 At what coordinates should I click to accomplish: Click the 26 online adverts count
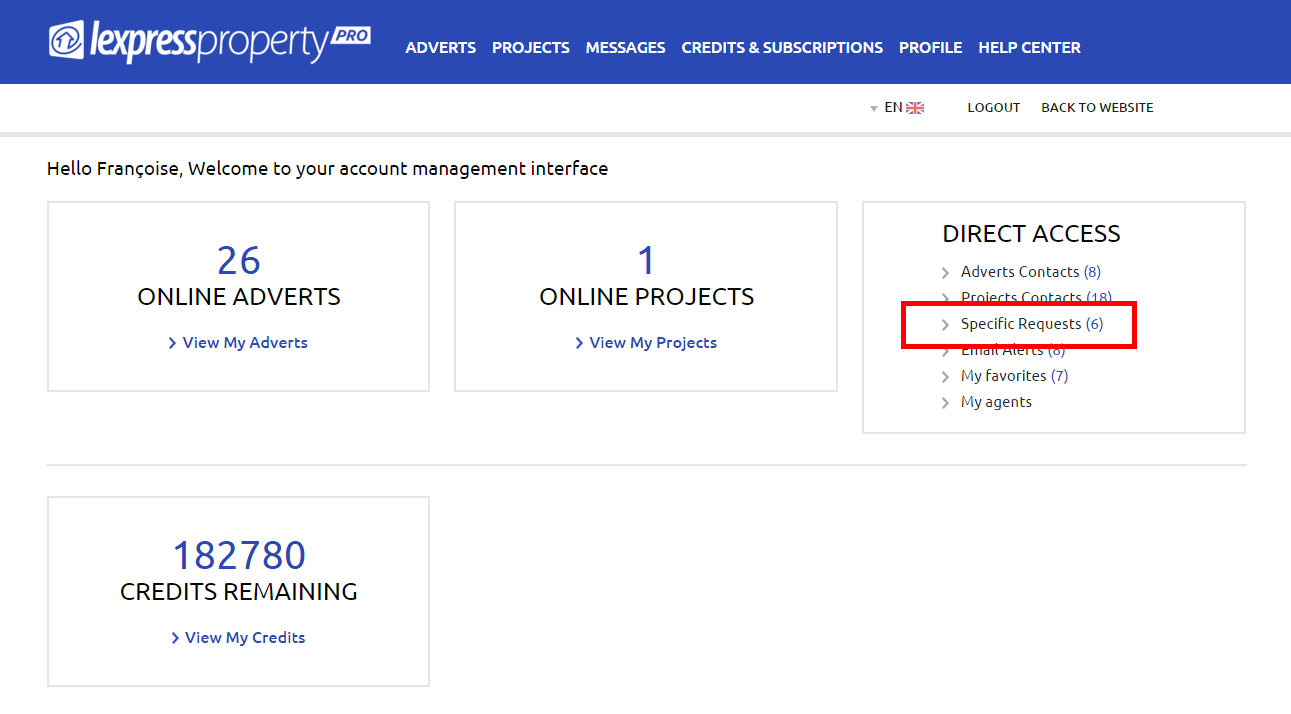pyautogui.click(x=239, y=260)
